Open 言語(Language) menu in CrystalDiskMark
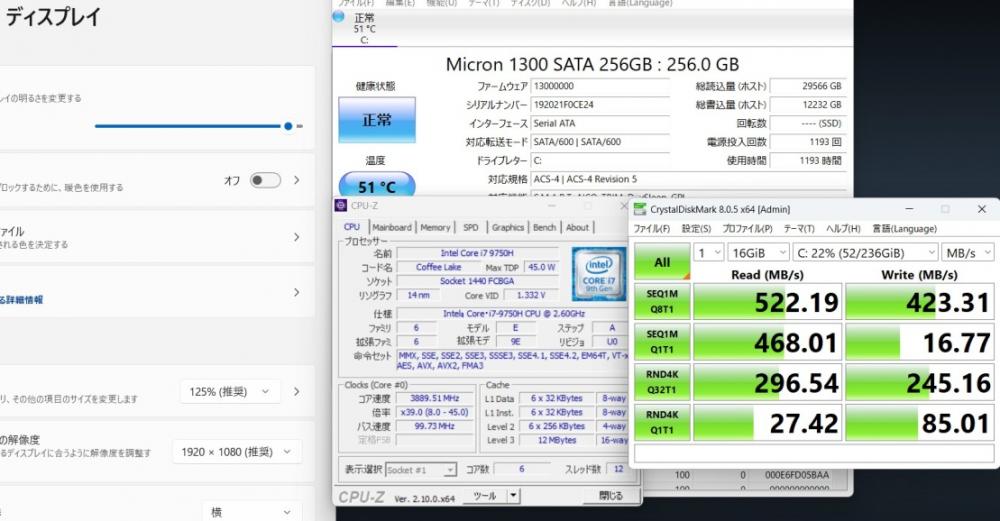The height and width of the screenshot is (521, 1000). [x=905, y=229]
